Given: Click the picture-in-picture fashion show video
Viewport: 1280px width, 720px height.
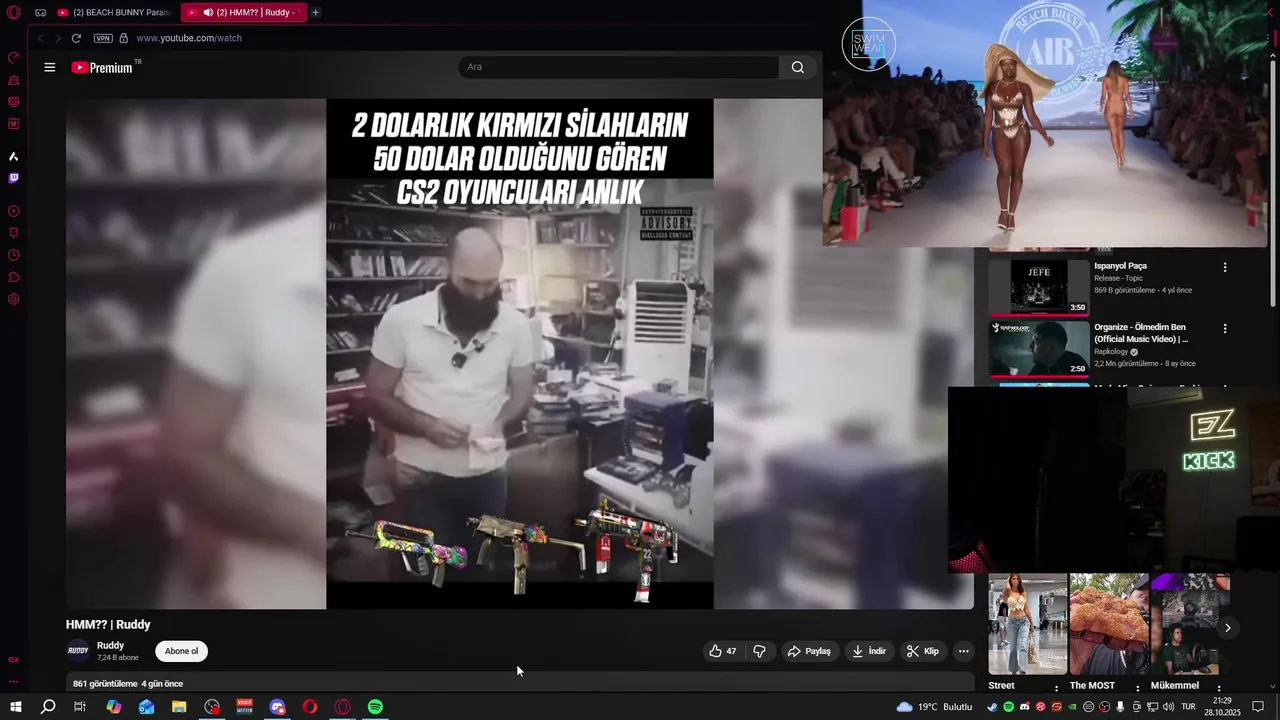Looking at the screenshot, I should coord(1045,123).
